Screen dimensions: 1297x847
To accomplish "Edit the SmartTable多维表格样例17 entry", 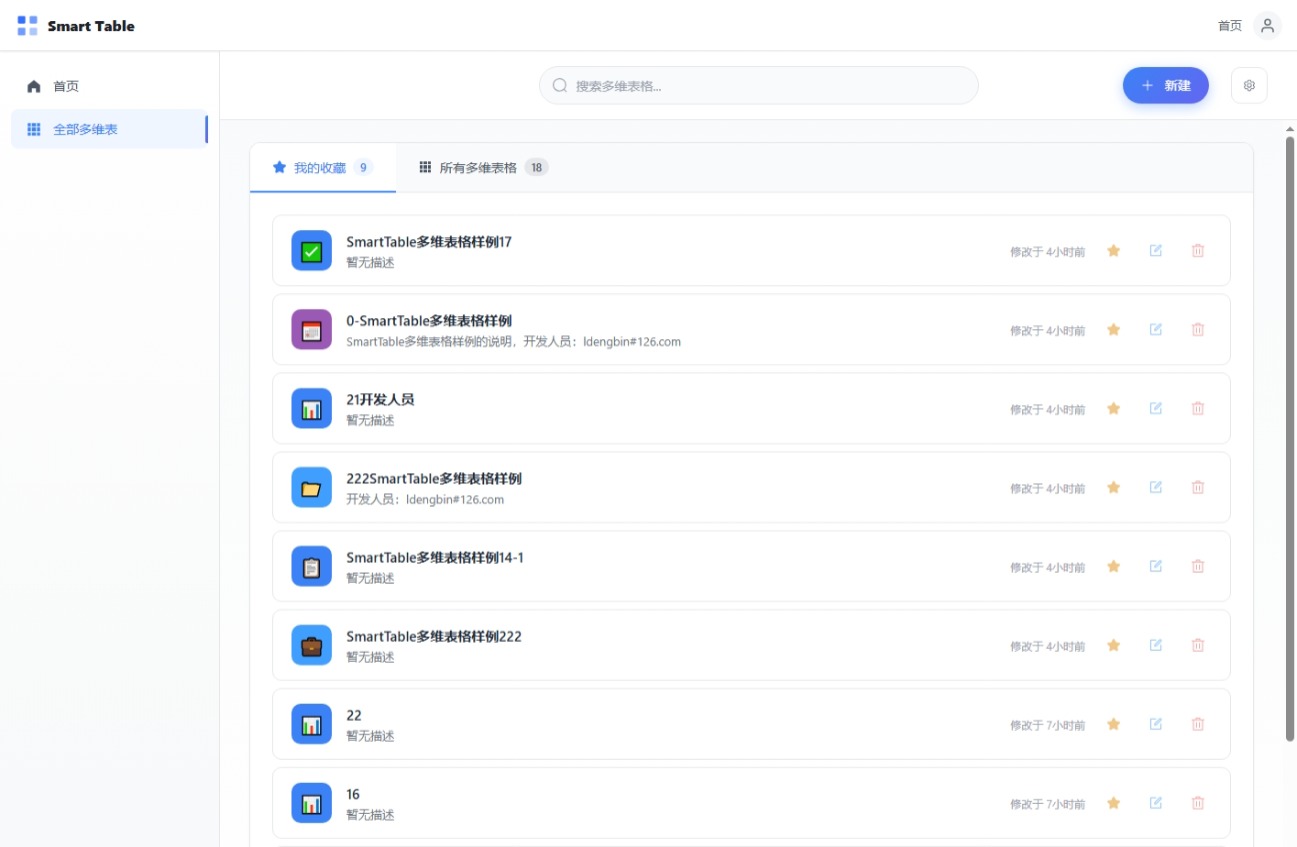I will coord(1155,251).
